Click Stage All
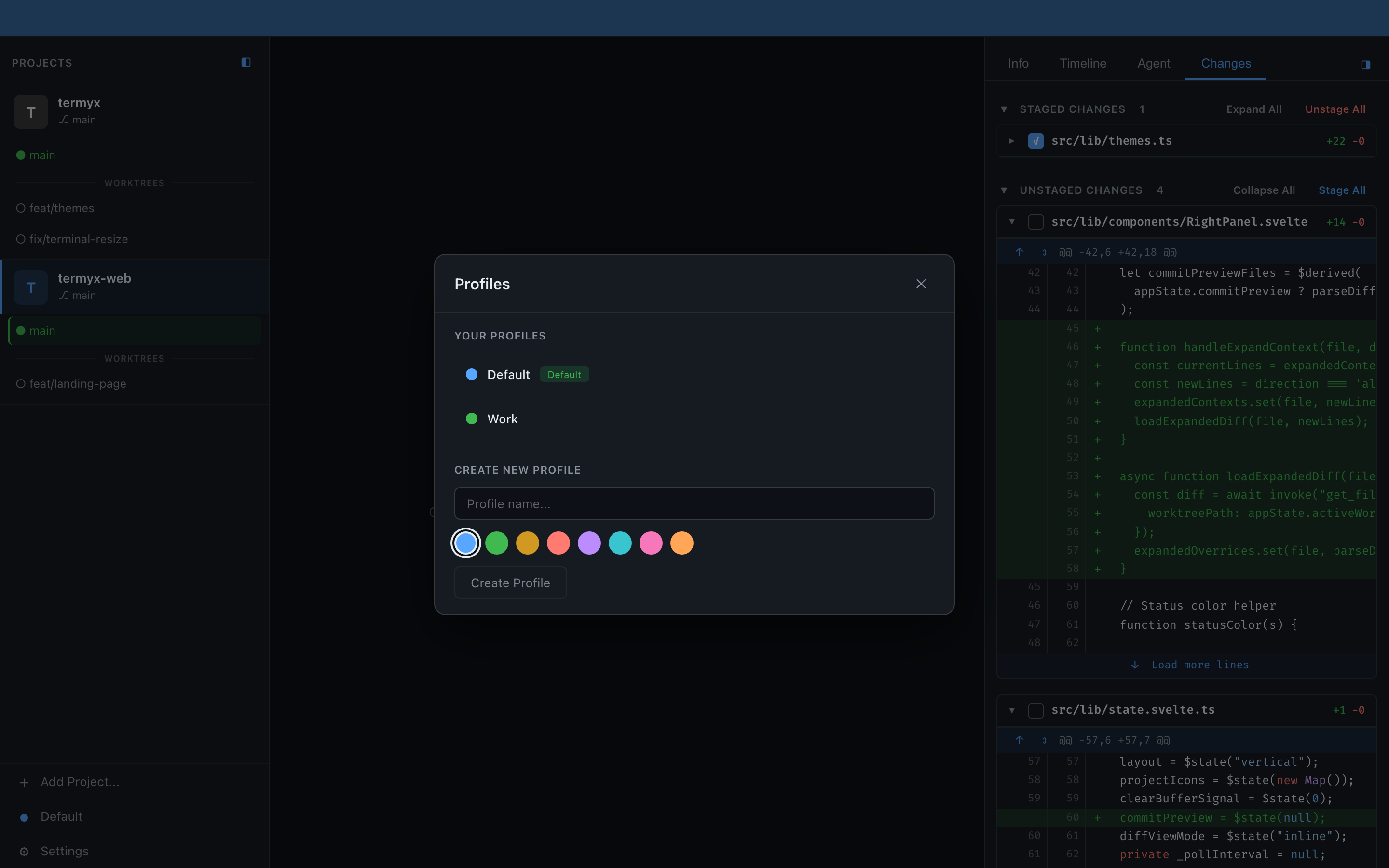The height and width of the screenshot is (868, 1389). 1342,190
